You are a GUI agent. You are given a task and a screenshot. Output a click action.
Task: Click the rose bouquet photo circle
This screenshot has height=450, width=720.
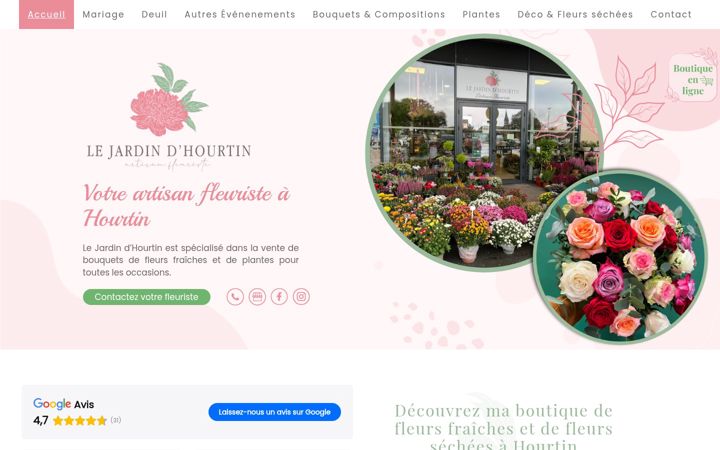point(620,256)
